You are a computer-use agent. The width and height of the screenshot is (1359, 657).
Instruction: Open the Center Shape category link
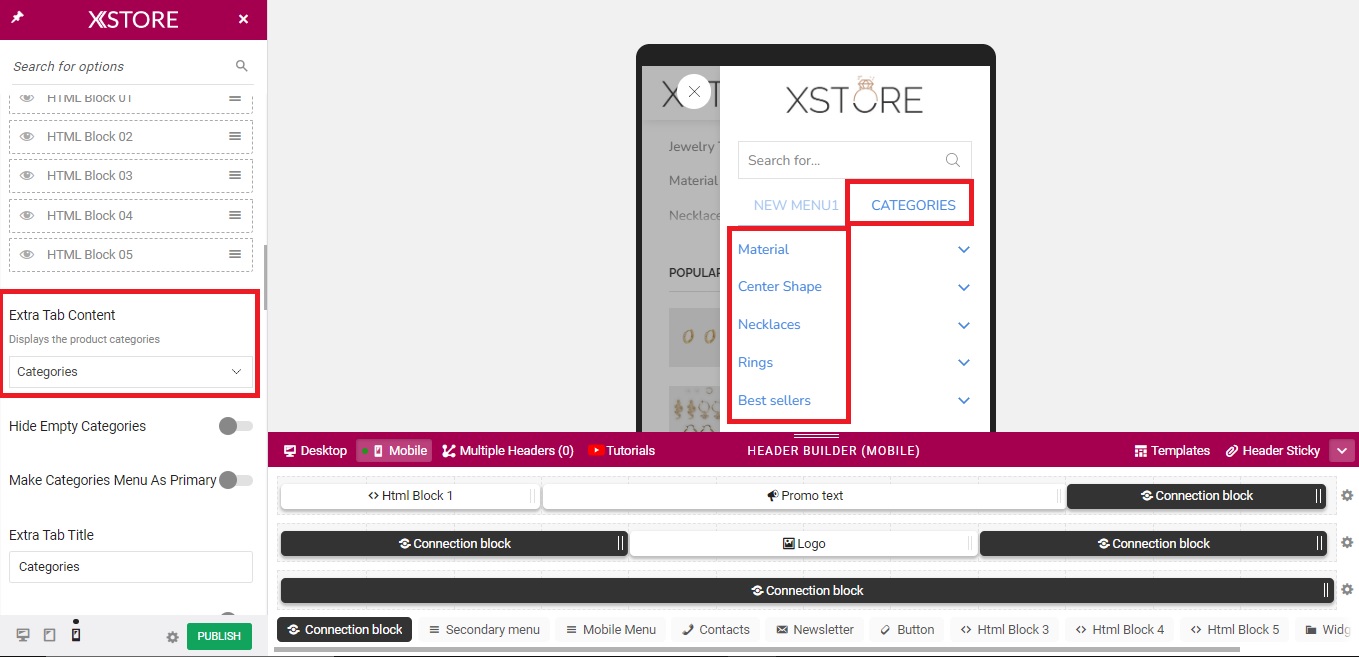click(x=780, y=286)
